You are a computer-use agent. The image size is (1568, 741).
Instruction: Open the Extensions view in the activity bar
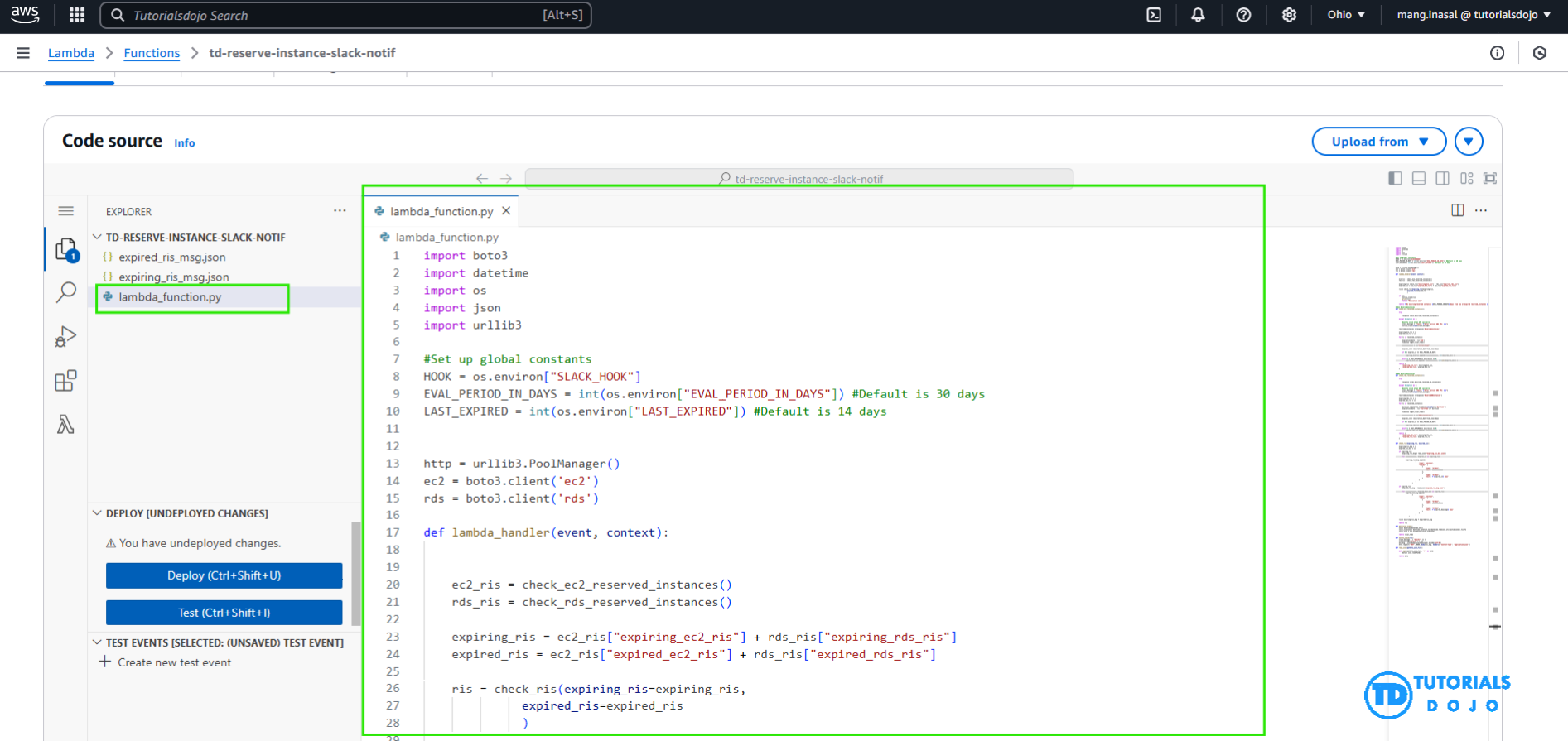point(66,381)
